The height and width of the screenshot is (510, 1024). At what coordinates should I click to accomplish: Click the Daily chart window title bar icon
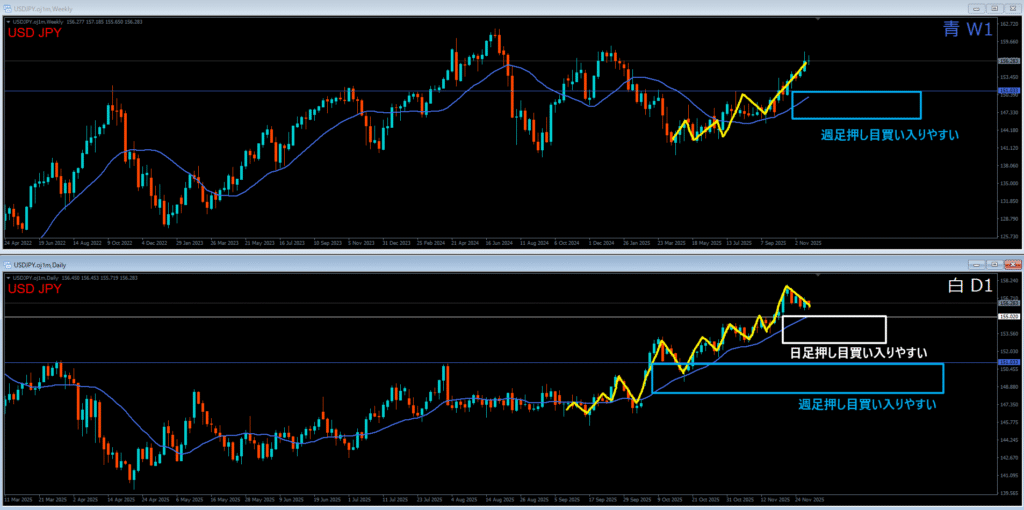[7, 265]
